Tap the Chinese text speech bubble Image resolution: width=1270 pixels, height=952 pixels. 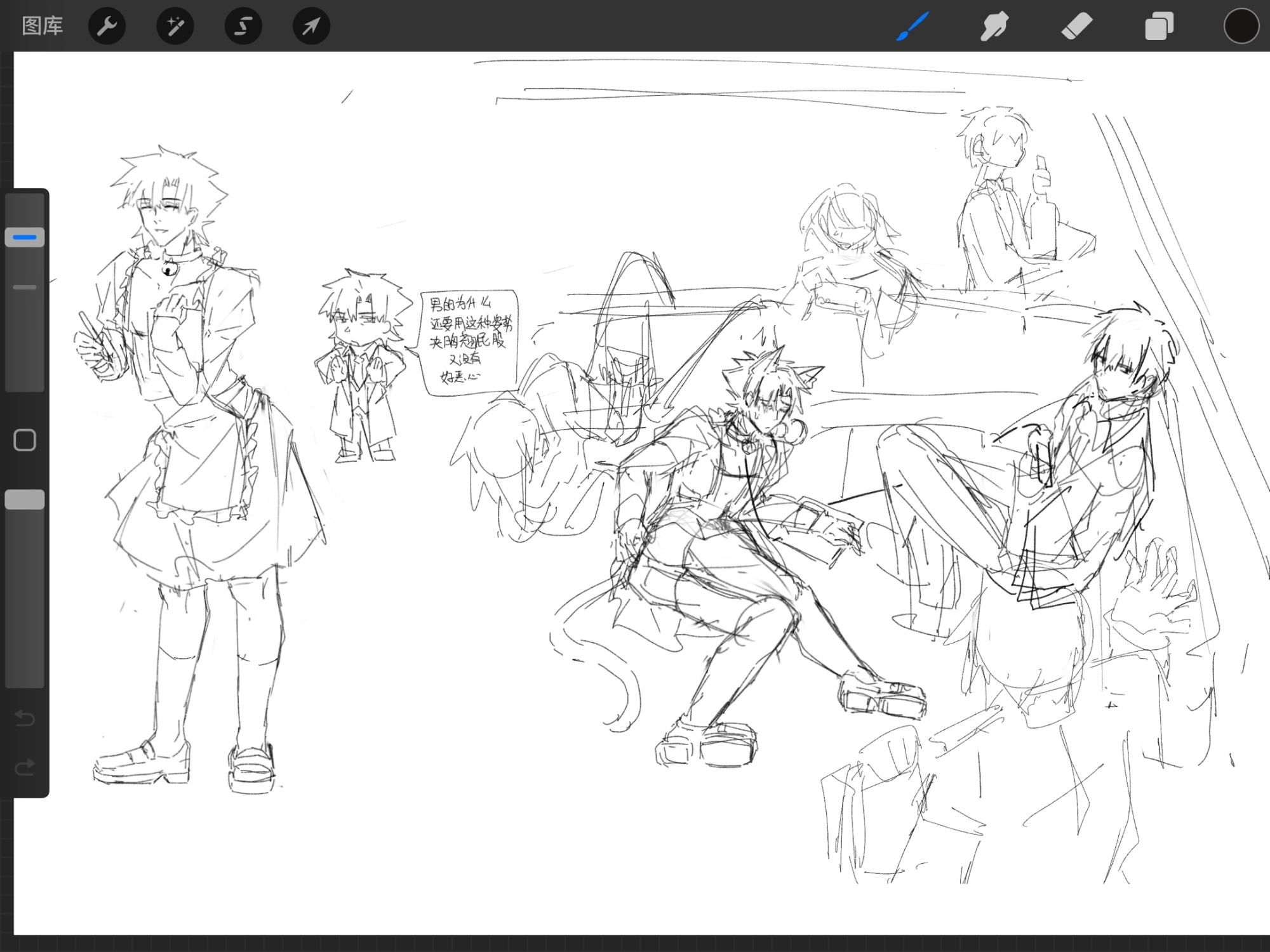(469, 341)
